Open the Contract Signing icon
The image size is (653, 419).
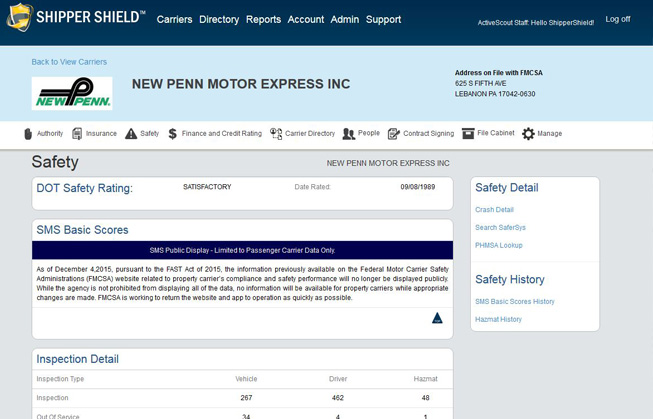pyautogui.click(x=394, y=134)
